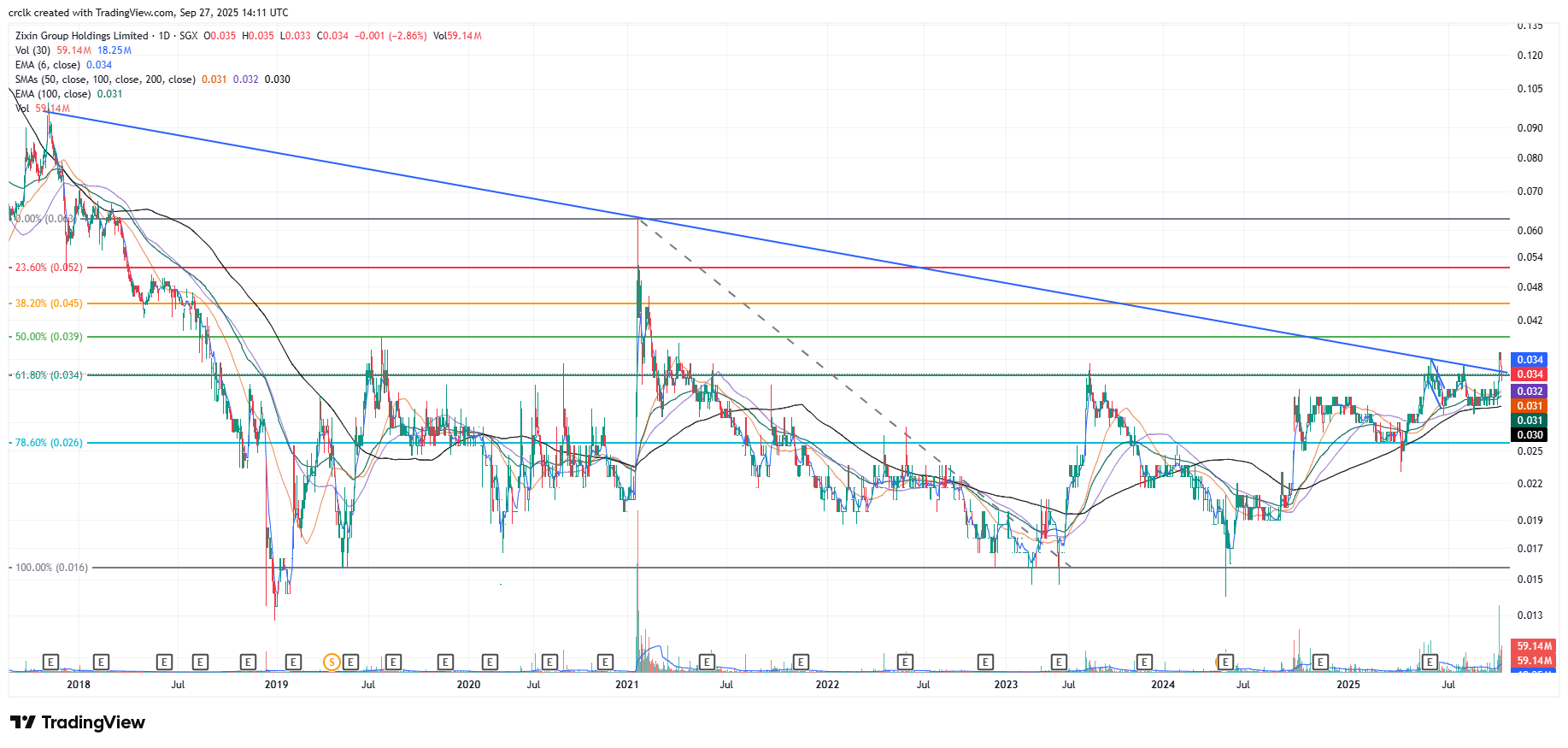
Task: Click the earnings E marker just before Jul 2022
Action: 905,662
